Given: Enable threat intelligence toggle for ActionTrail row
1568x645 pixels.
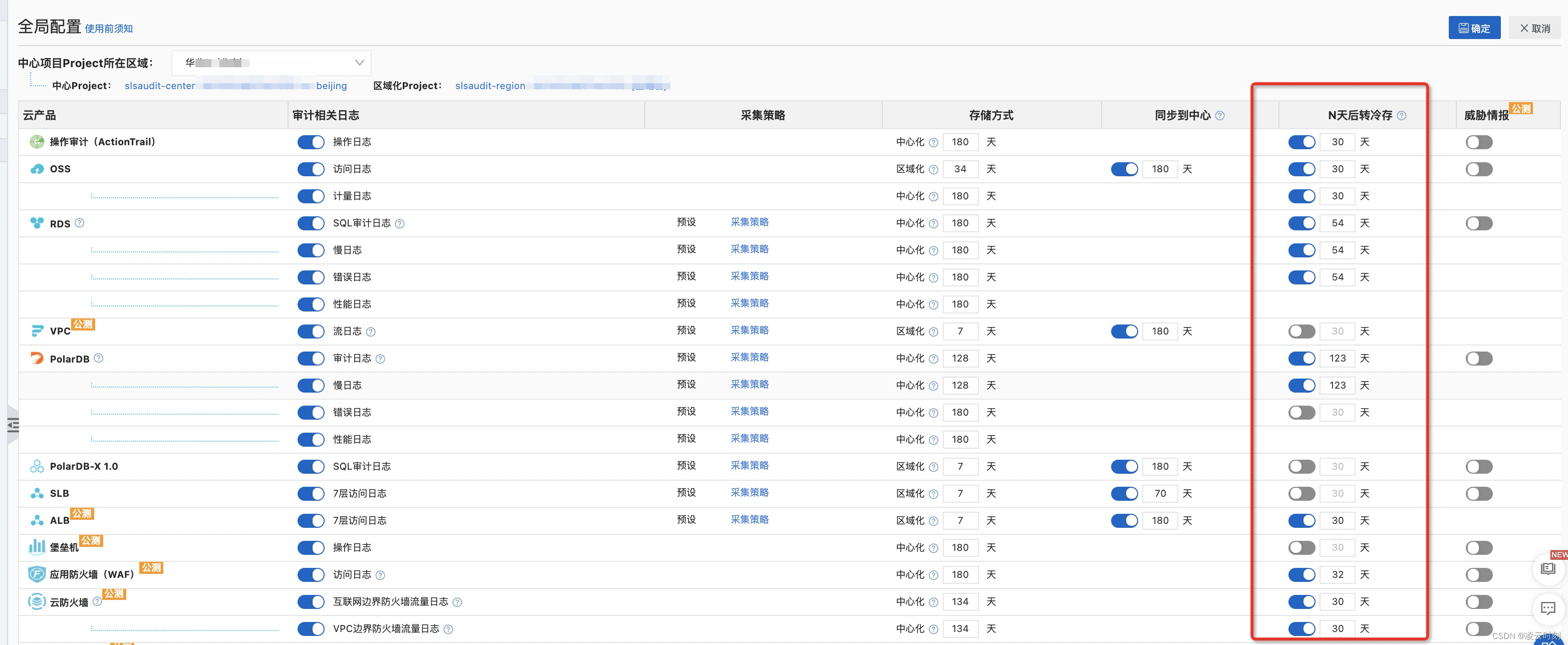Looking at the screenshot, I should [x=1478, y=142].
